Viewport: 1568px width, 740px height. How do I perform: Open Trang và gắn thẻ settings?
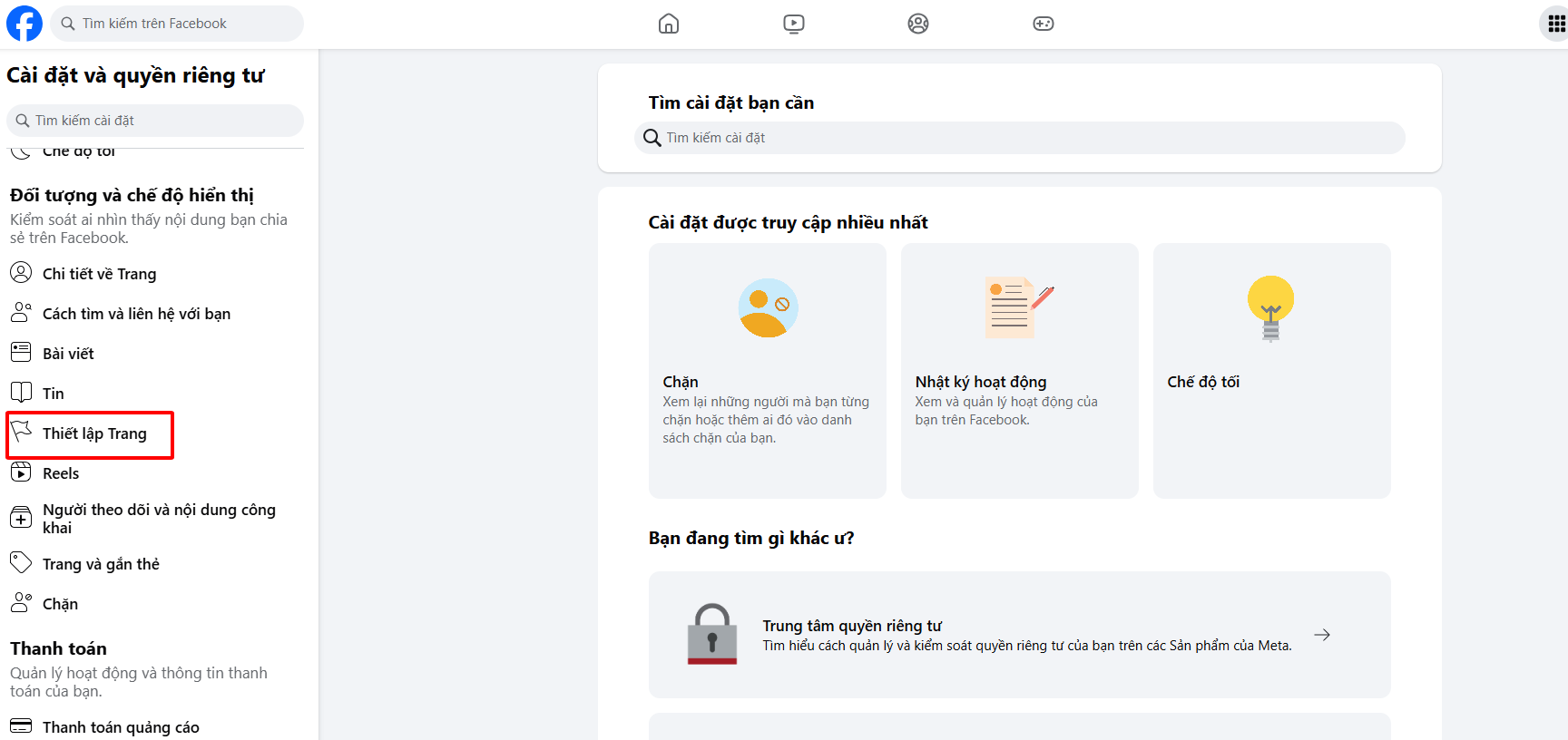click(x=101, y=564)
